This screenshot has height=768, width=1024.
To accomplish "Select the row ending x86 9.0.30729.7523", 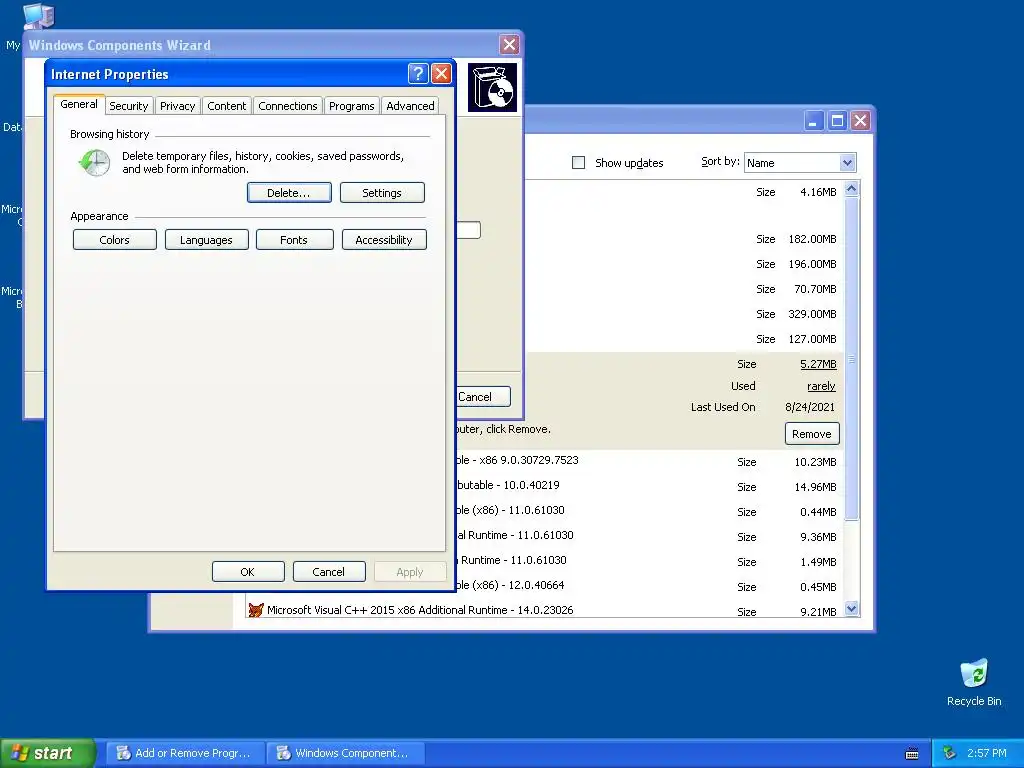I will [x=650, y=461].
